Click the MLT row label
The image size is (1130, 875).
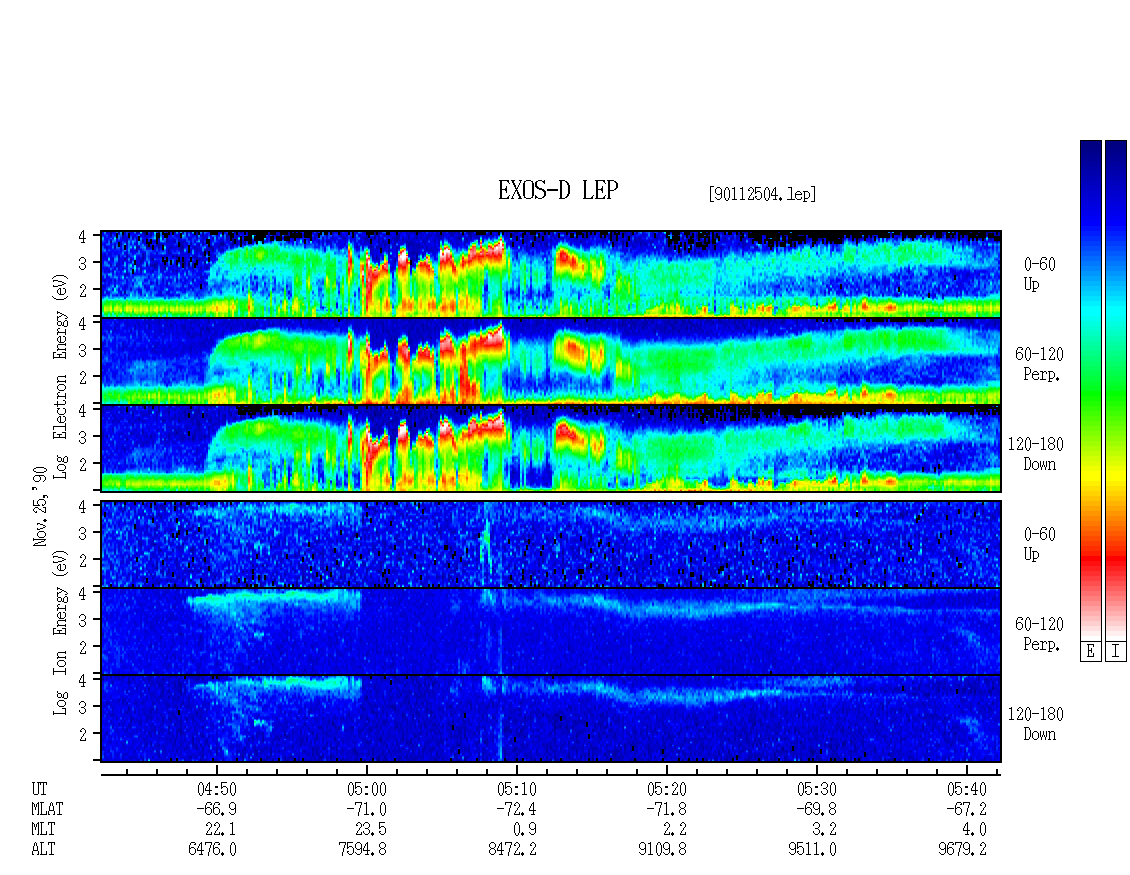[43, 830]
